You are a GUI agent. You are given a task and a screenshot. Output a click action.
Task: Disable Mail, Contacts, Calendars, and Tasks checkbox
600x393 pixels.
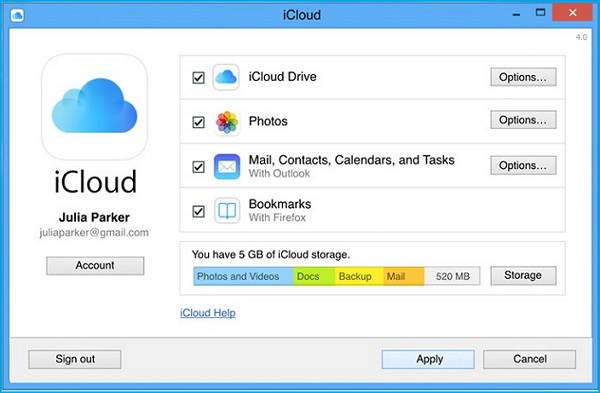[198, 167]
